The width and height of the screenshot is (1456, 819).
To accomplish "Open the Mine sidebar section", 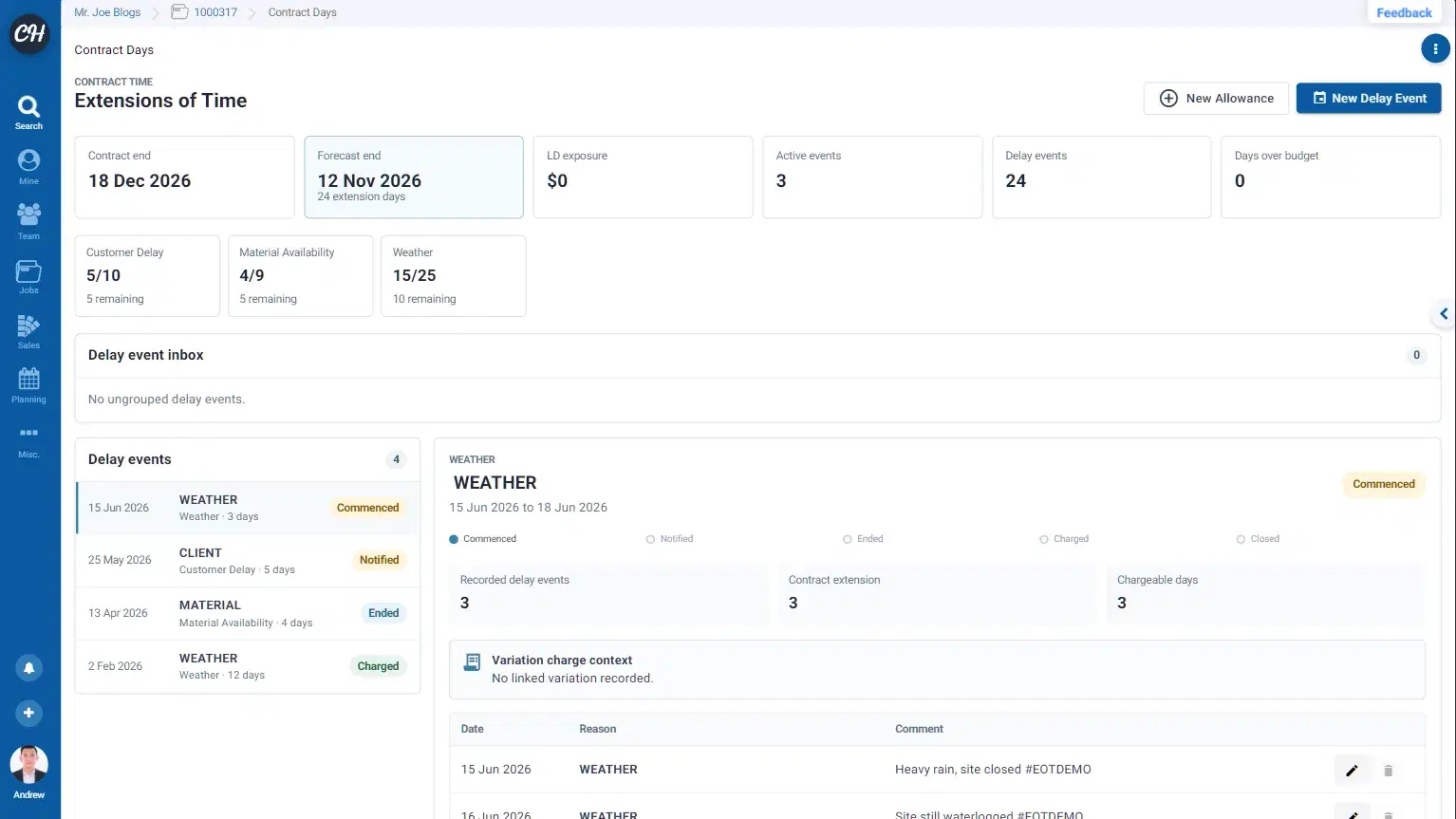I will coord(28,167).
